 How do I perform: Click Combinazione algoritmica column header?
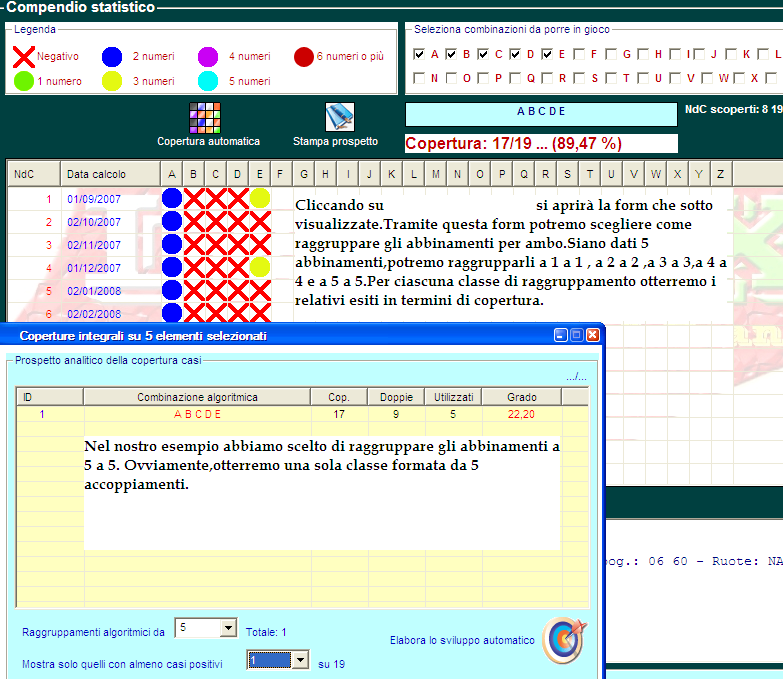[x=197, y=397]
